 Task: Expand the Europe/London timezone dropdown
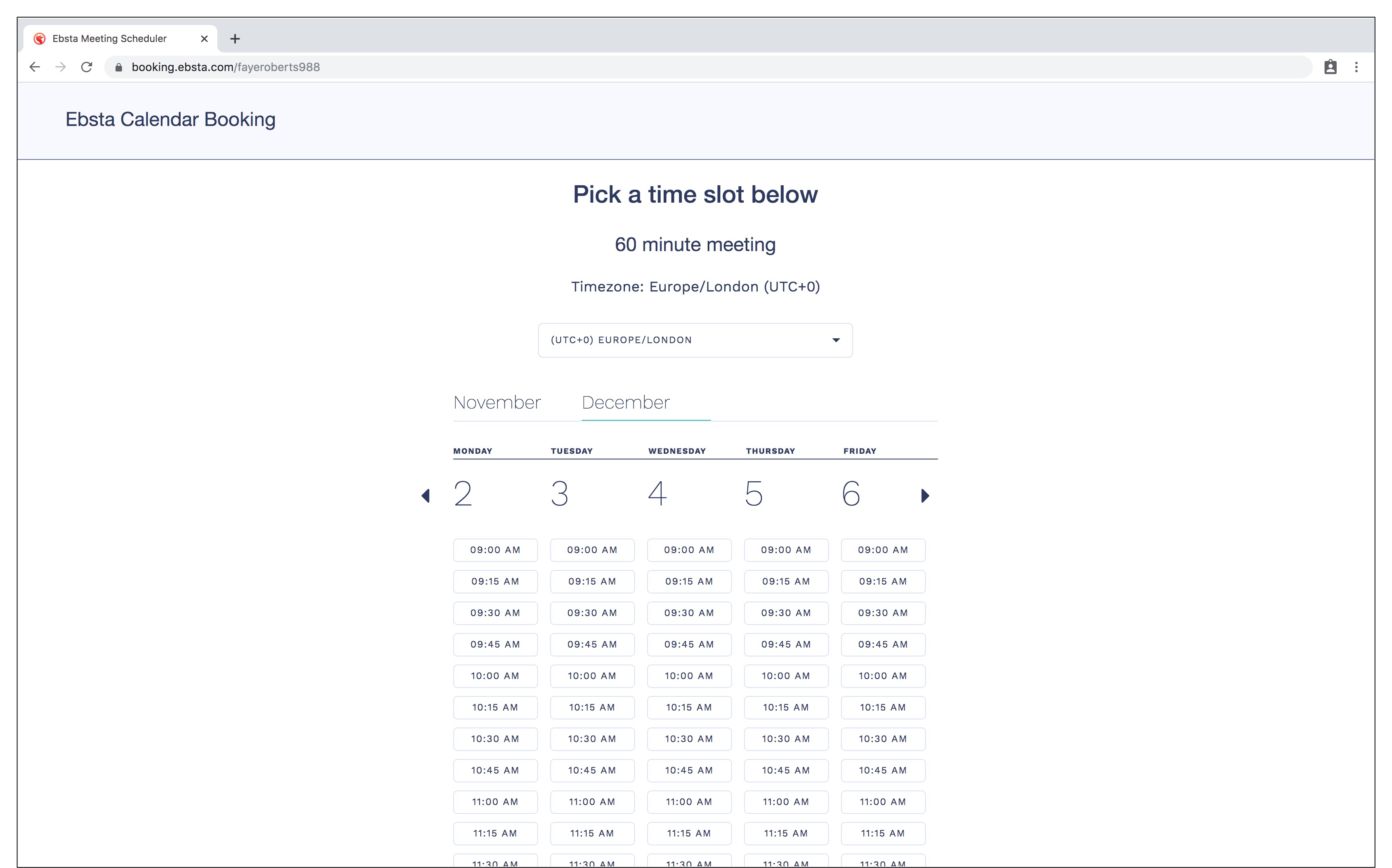click(x=695, y=340)
